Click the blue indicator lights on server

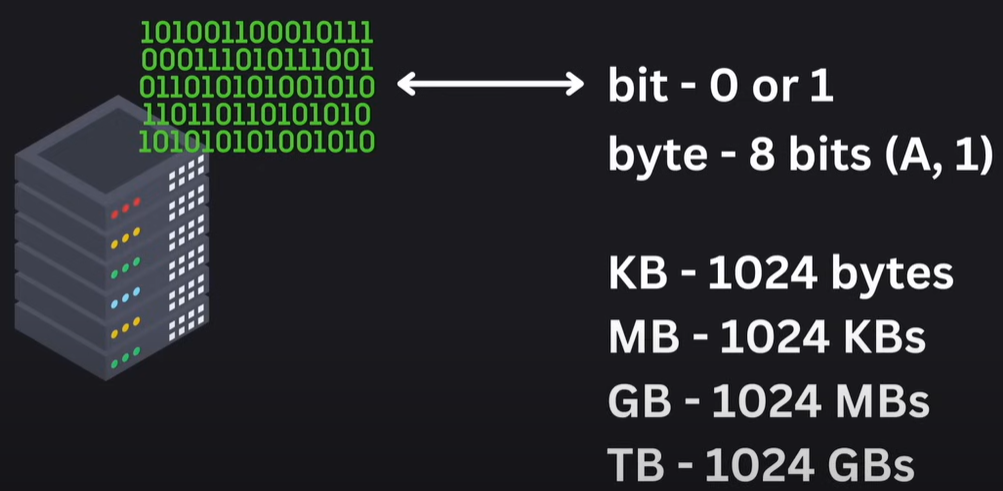click(x=125, y=299)
